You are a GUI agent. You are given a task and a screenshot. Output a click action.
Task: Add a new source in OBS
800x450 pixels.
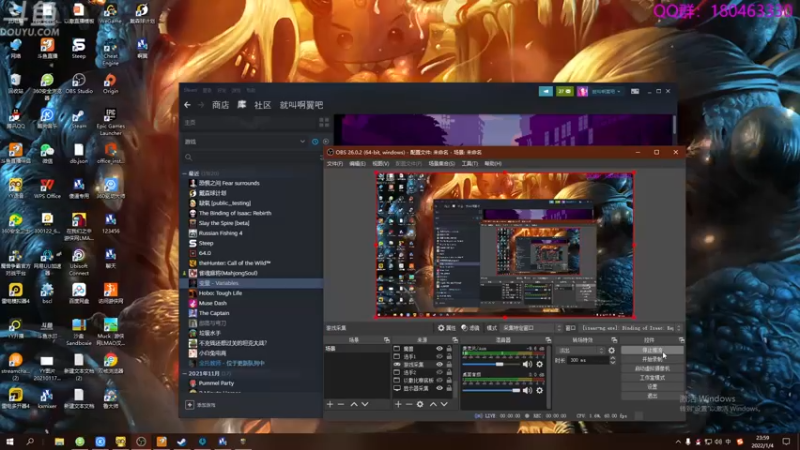tap(398, 404)
